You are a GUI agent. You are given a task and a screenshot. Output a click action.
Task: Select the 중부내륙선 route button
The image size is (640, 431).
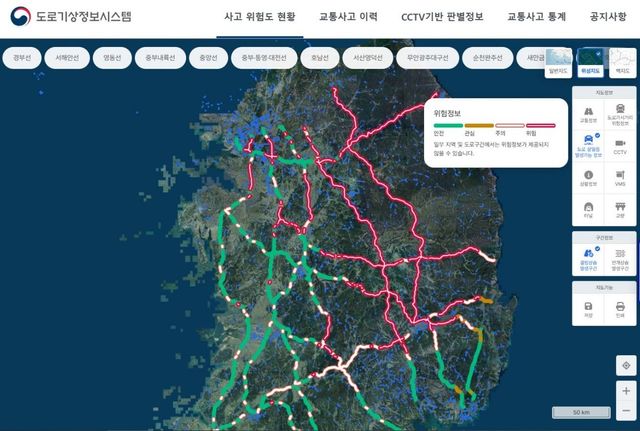point(160,58)
